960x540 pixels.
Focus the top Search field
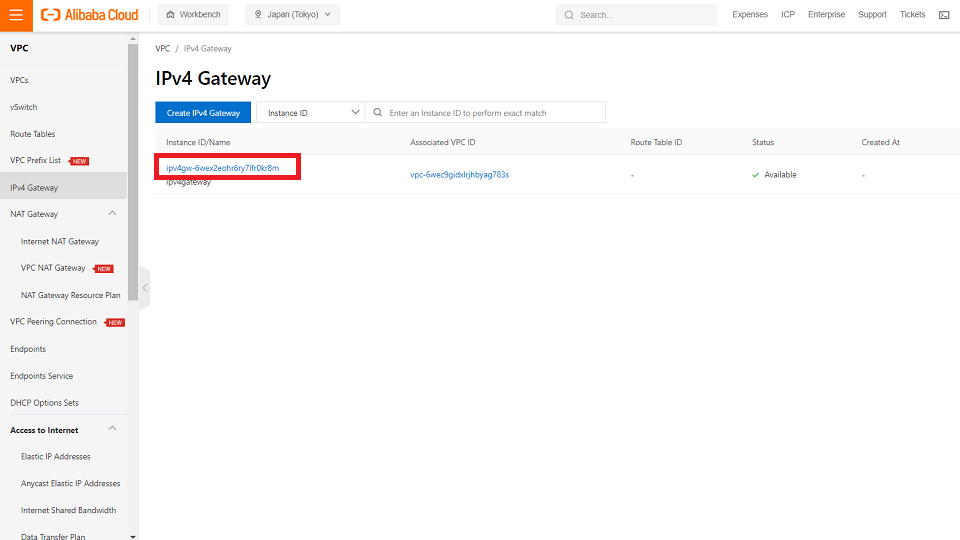(x=636, y=15)
